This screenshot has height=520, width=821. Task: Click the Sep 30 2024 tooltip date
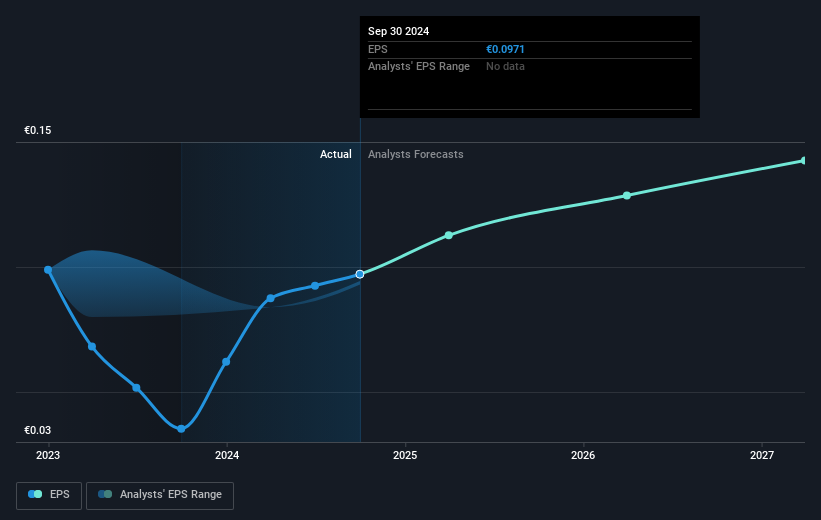pos(398,31)
